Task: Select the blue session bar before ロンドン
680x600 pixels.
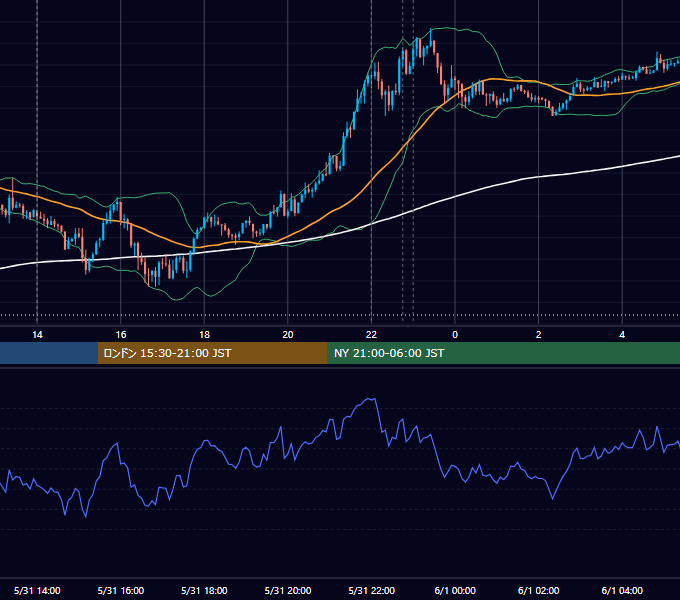Action: coord(49,353)
